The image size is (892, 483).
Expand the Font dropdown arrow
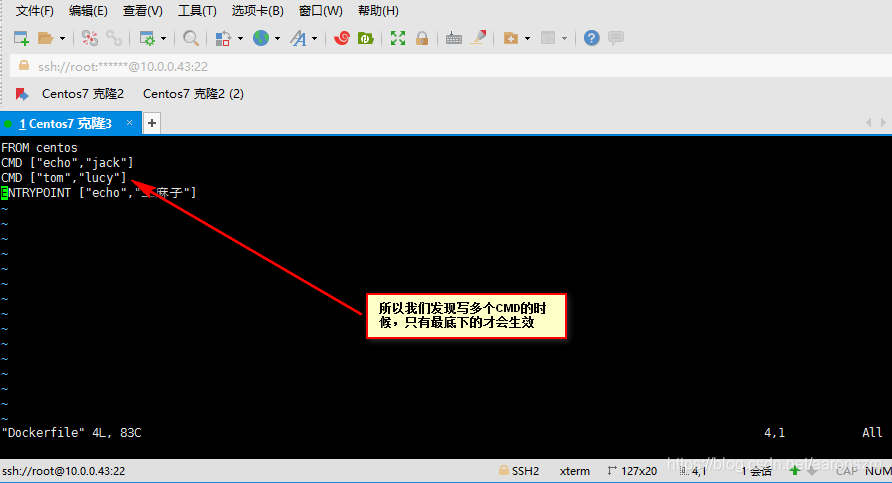click(x=314, y=39)
